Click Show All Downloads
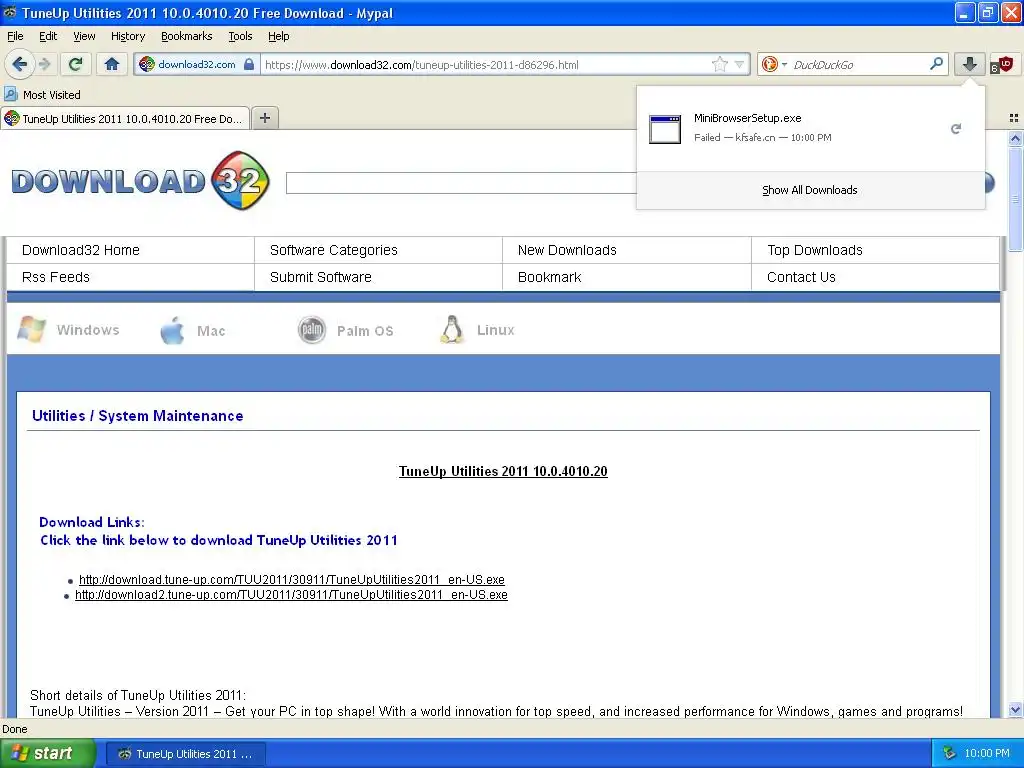The height and width of the screenshot is (768, 1024). [x=810, y=190]
